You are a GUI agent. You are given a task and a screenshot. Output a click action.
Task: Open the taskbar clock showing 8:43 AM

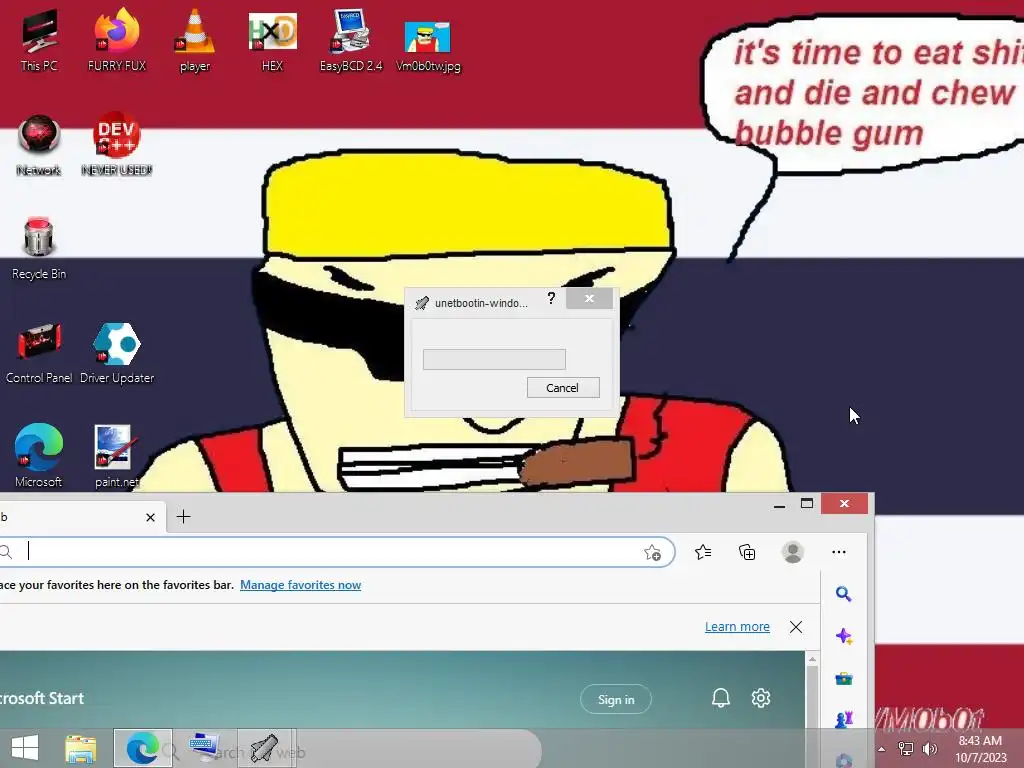pos(981,749)
